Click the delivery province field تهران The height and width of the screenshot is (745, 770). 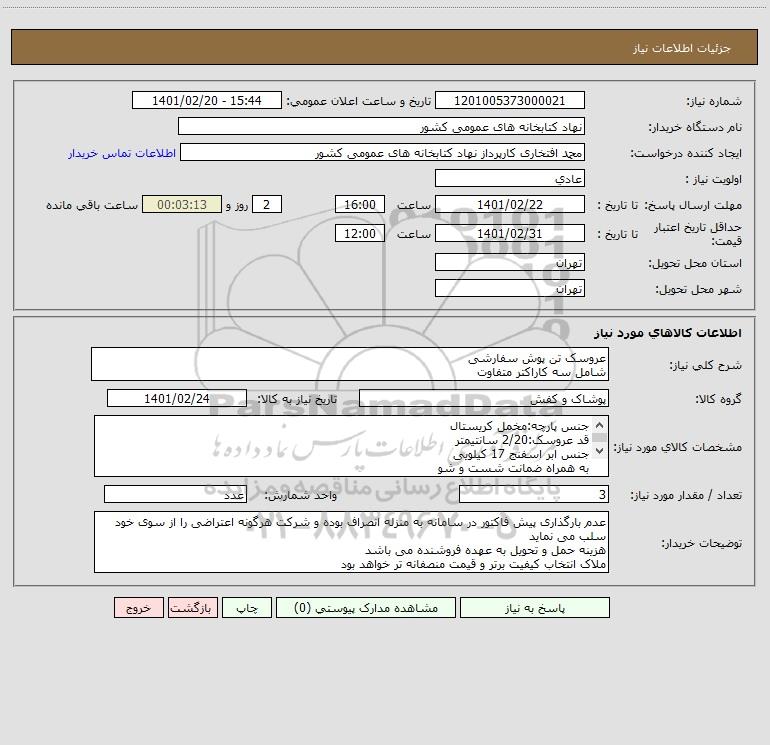pyautogui.click(x=510, y=262)
